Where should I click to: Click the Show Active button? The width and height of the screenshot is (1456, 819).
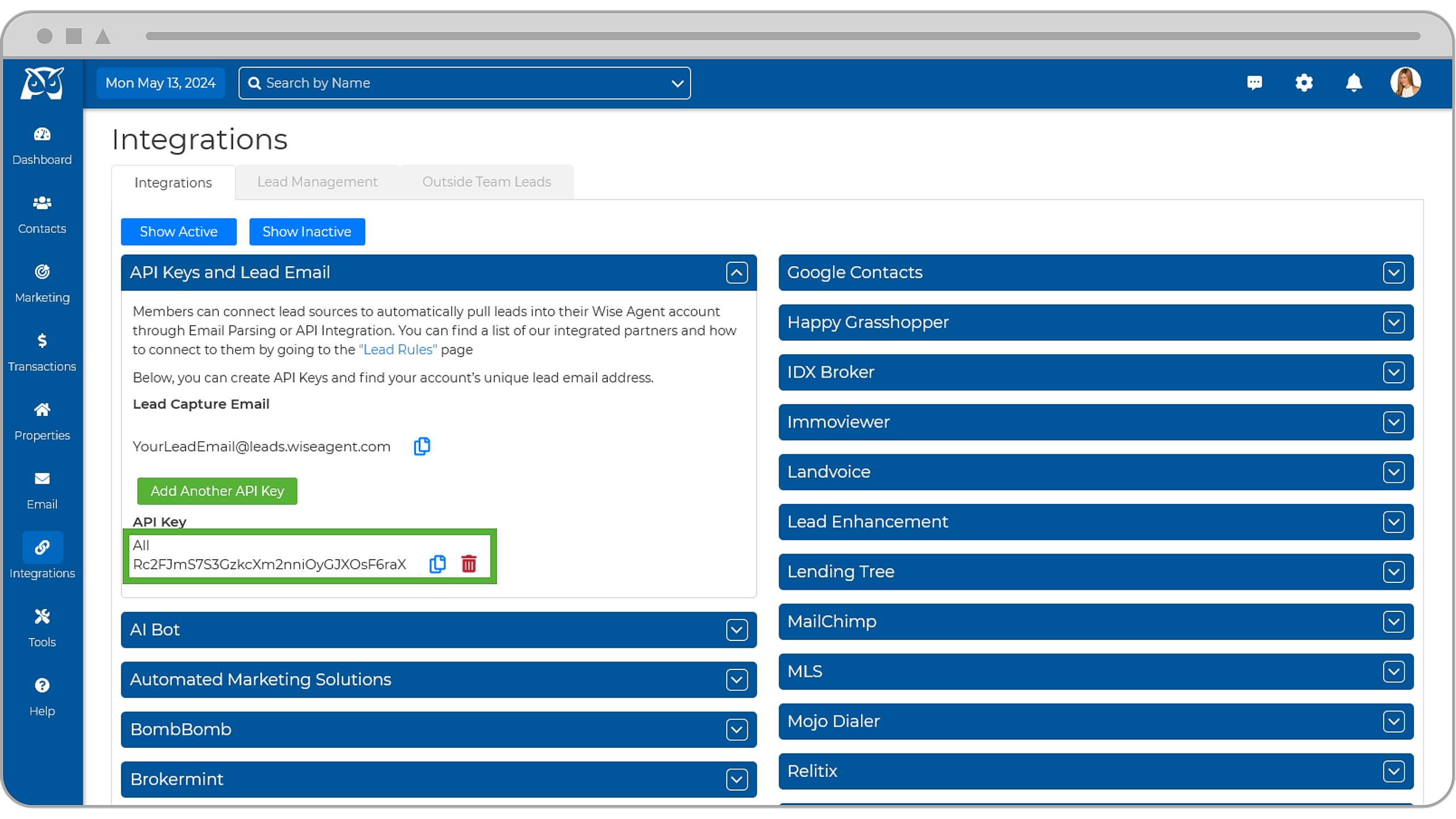click(x=179, y=232)
